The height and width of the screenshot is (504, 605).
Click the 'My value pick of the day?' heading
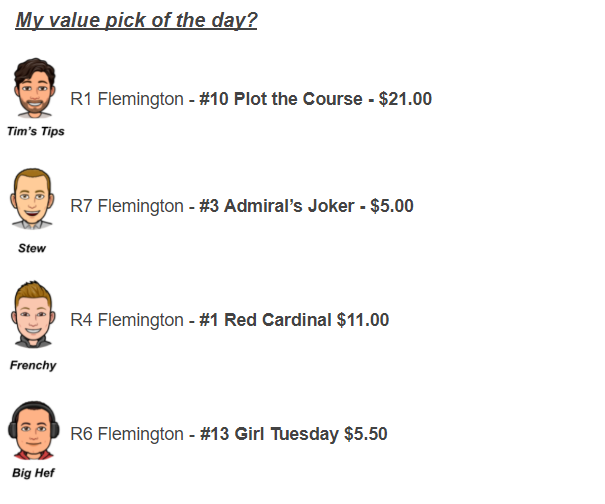136,20
